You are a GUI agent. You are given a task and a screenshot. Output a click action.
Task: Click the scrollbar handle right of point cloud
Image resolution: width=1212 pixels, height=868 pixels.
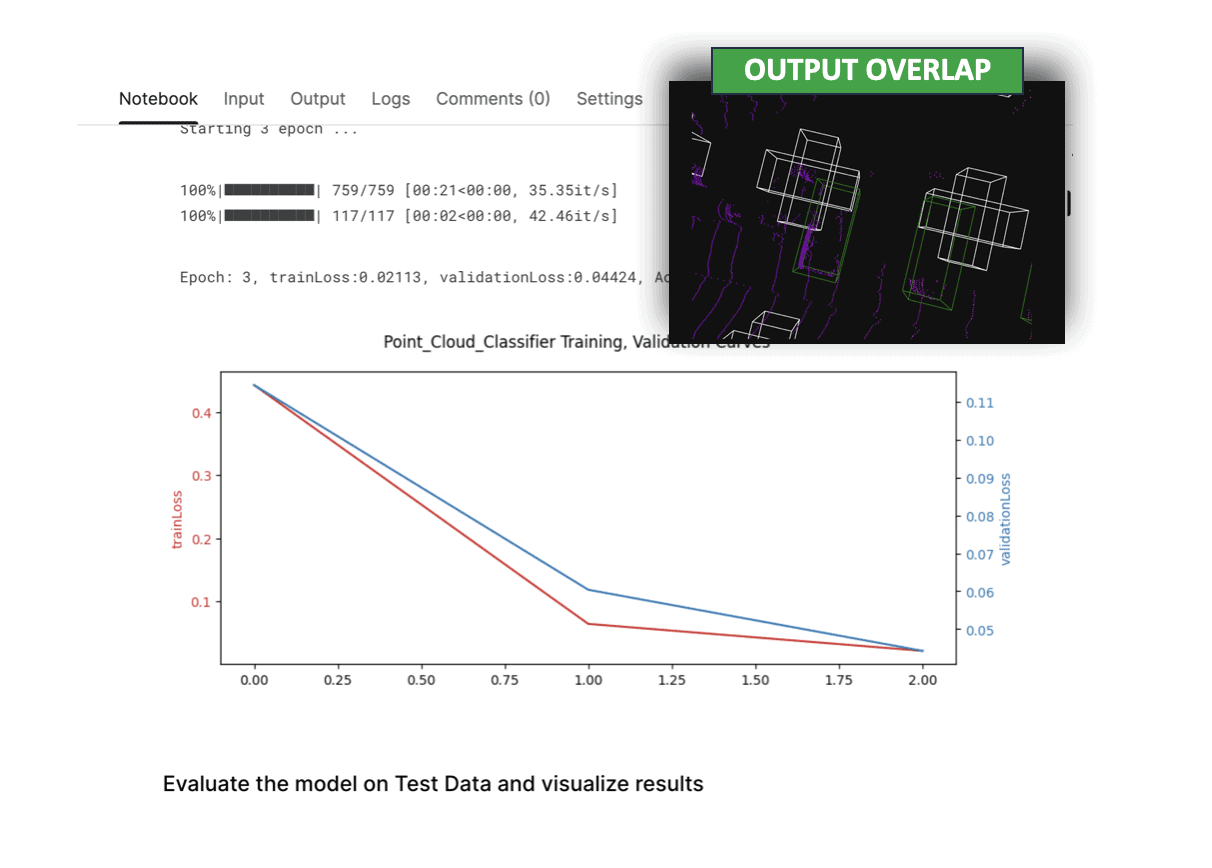[1069, 203]
